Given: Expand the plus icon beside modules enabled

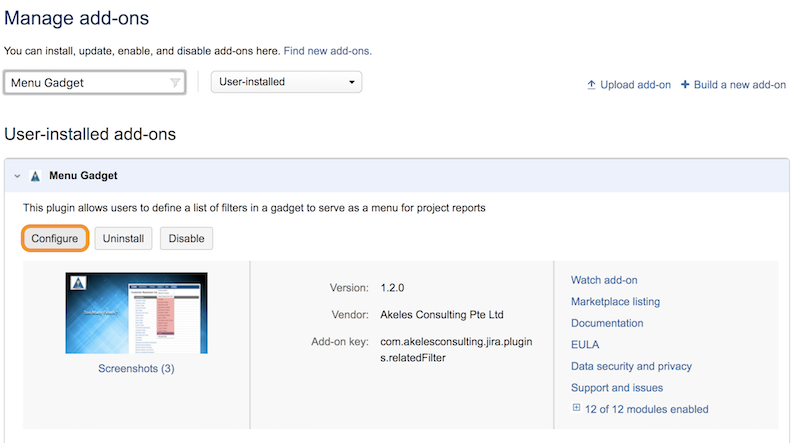Looking at the screenshot, I should pyautogui.click(x=576, y=408).
